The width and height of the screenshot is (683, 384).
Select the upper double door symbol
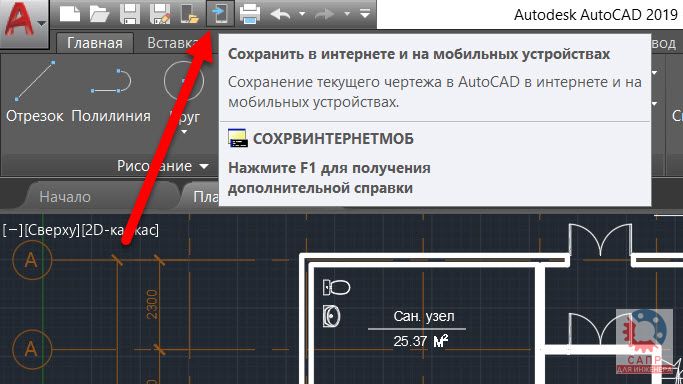tap(600, 240)
